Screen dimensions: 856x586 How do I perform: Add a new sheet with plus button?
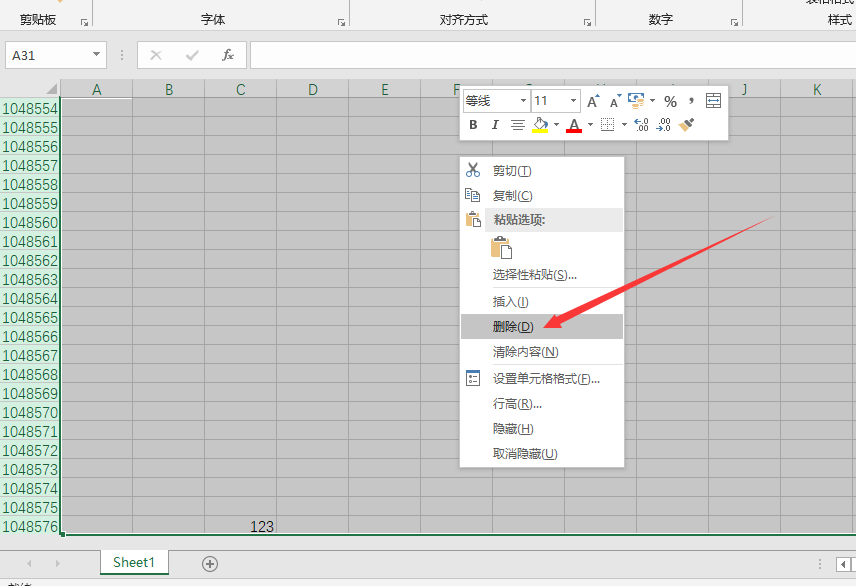point(210,564)
